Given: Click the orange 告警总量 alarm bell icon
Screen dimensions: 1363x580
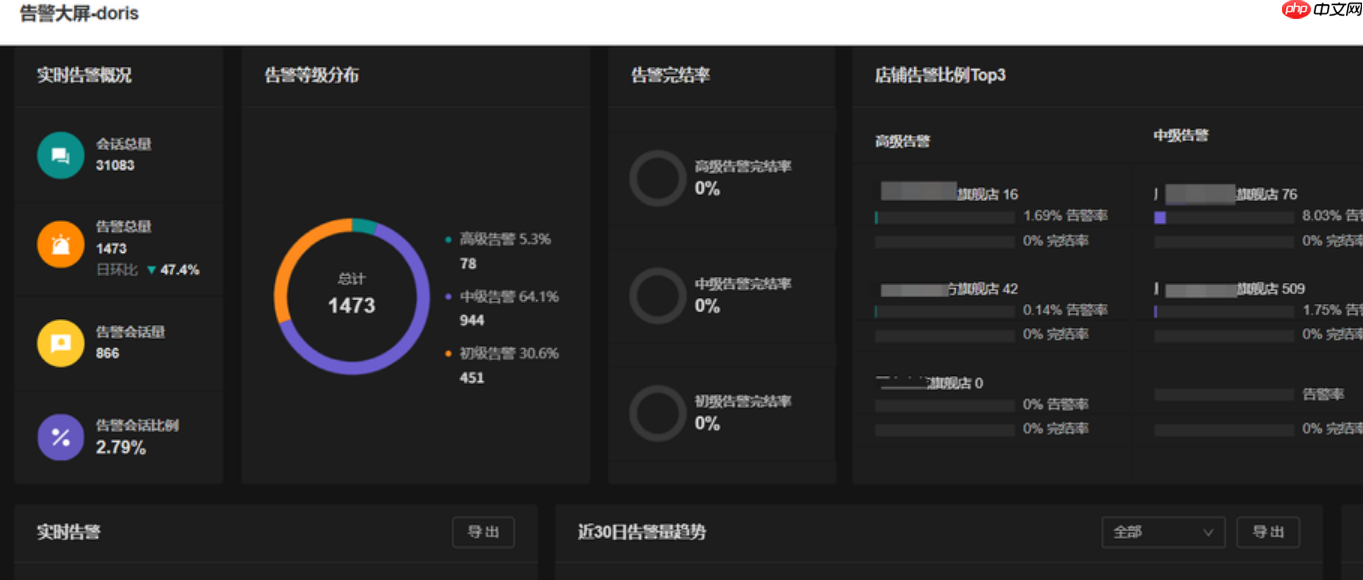Looking at the screenshot, I should (x=60, y=243).
